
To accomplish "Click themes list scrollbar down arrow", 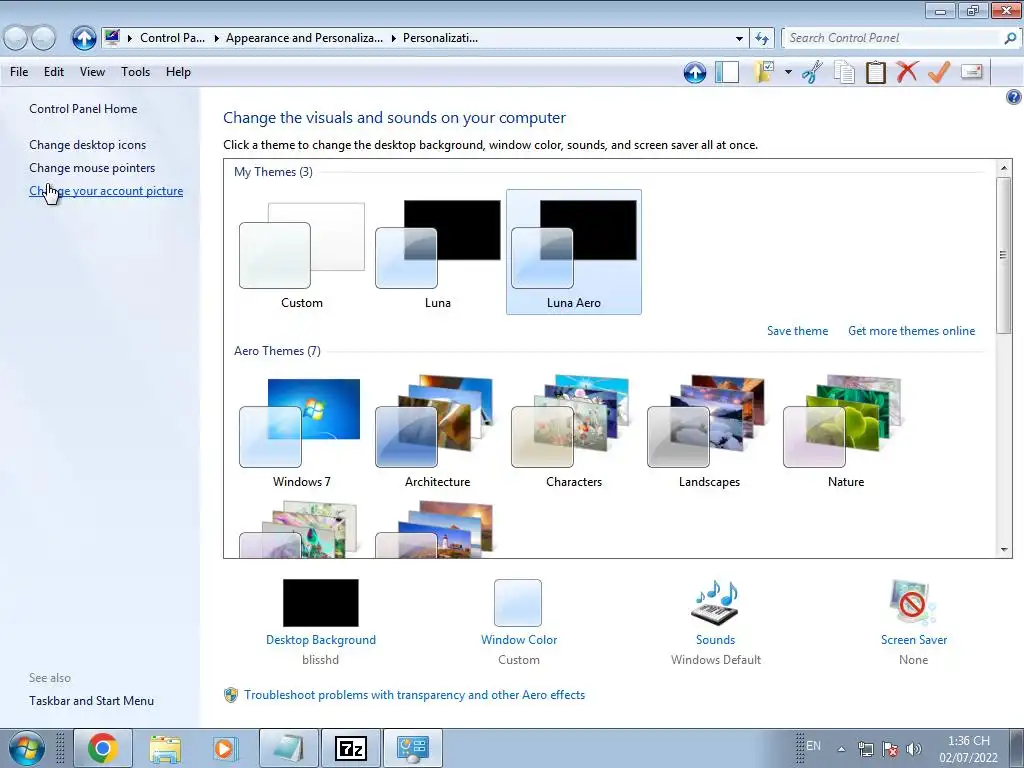I will (x=1004, y=550).
